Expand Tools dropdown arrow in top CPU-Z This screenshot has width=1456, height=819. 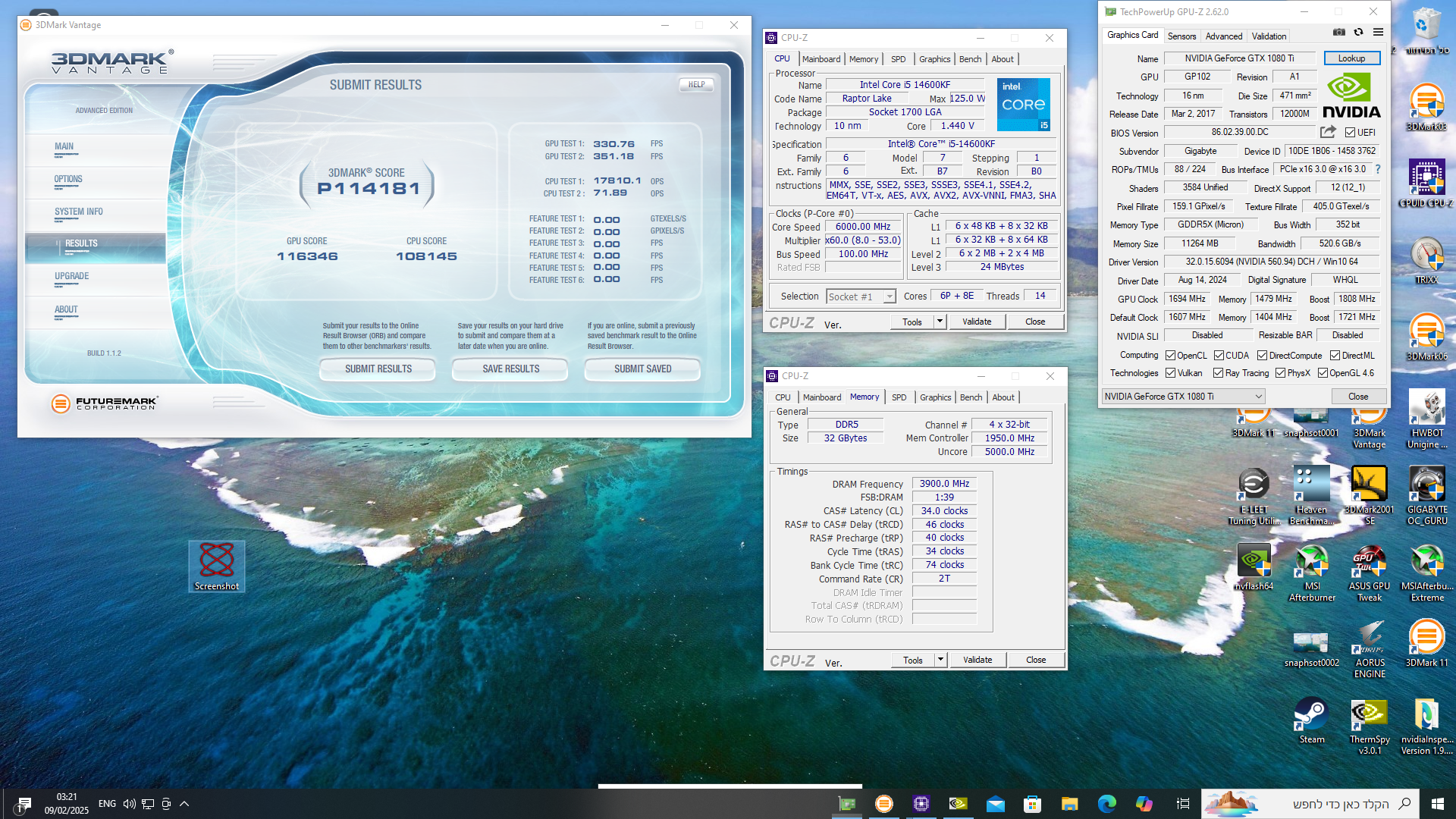pos(940,322)
